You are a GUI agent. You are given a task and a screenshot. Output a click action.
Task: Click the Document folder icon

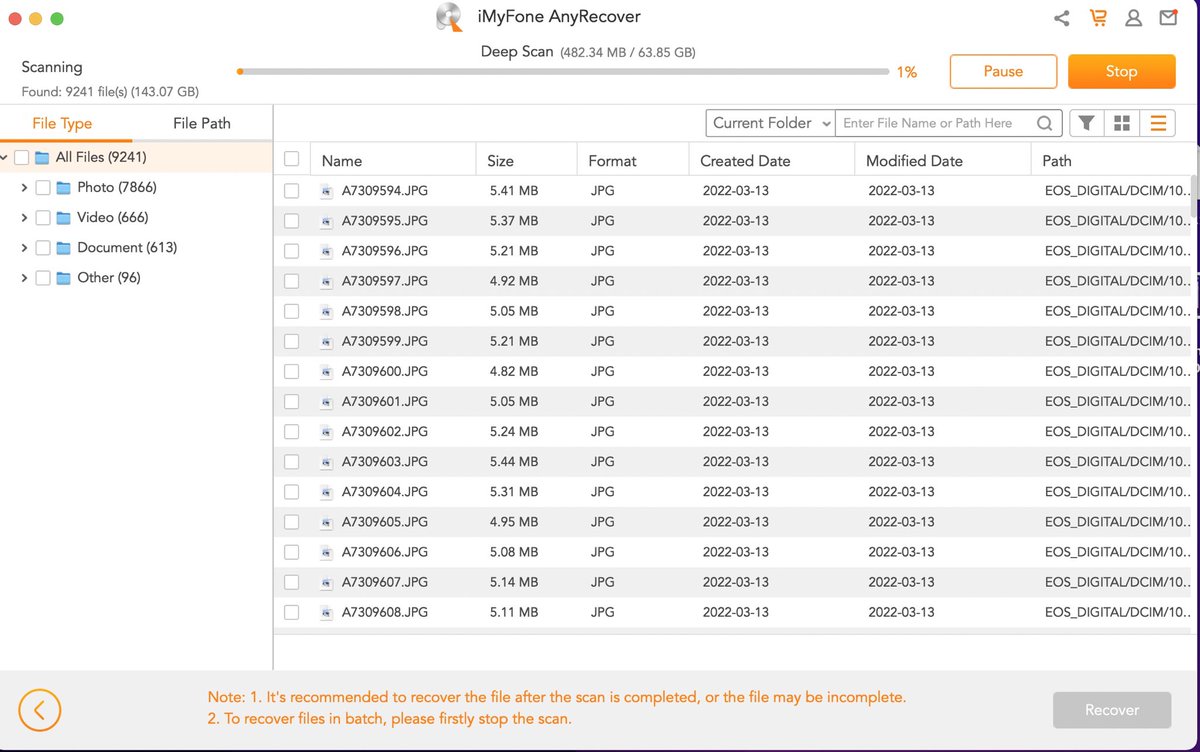click(64, 248)
